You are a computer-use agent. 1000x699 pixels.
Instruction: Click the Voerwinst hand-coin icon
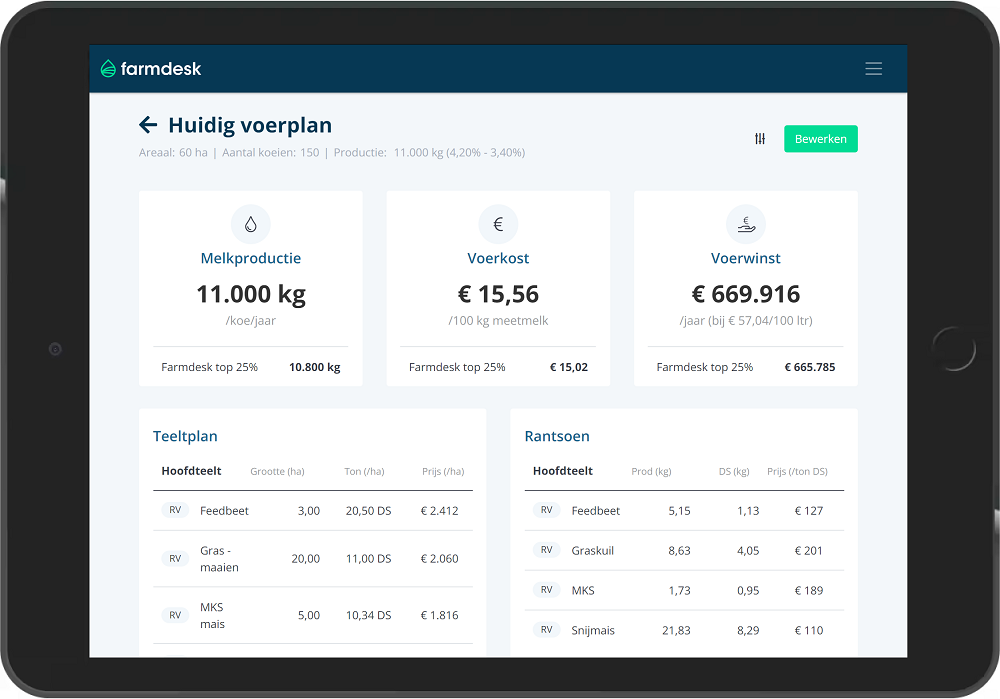[x=745, y=225]
